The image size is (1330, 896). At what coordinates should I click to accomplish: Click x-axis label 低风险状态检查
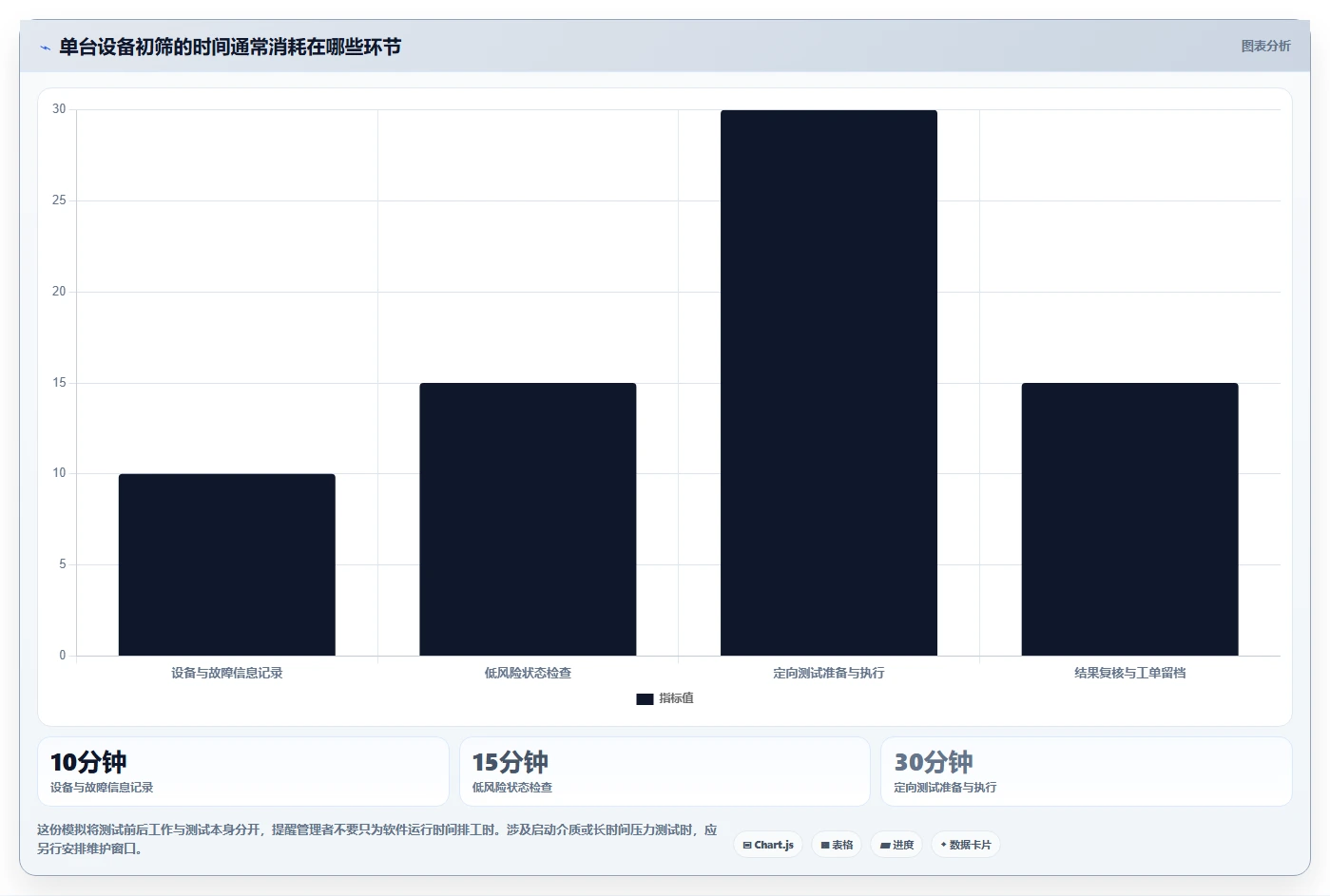(x=528, y=673)
